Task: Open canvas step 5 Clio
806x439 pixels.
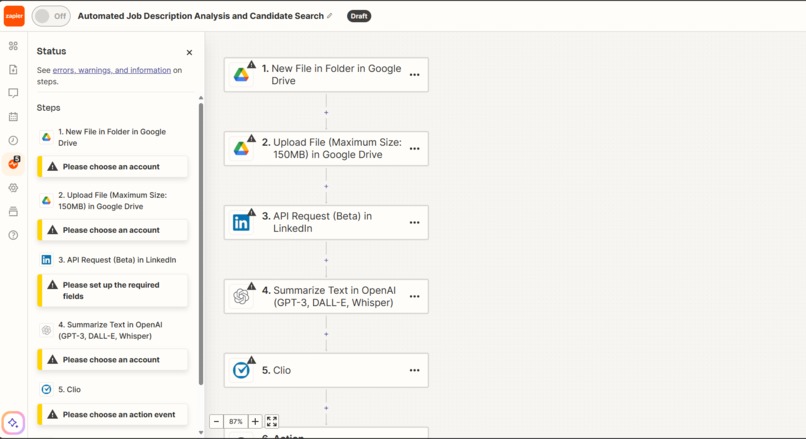Action: [326, 370]
